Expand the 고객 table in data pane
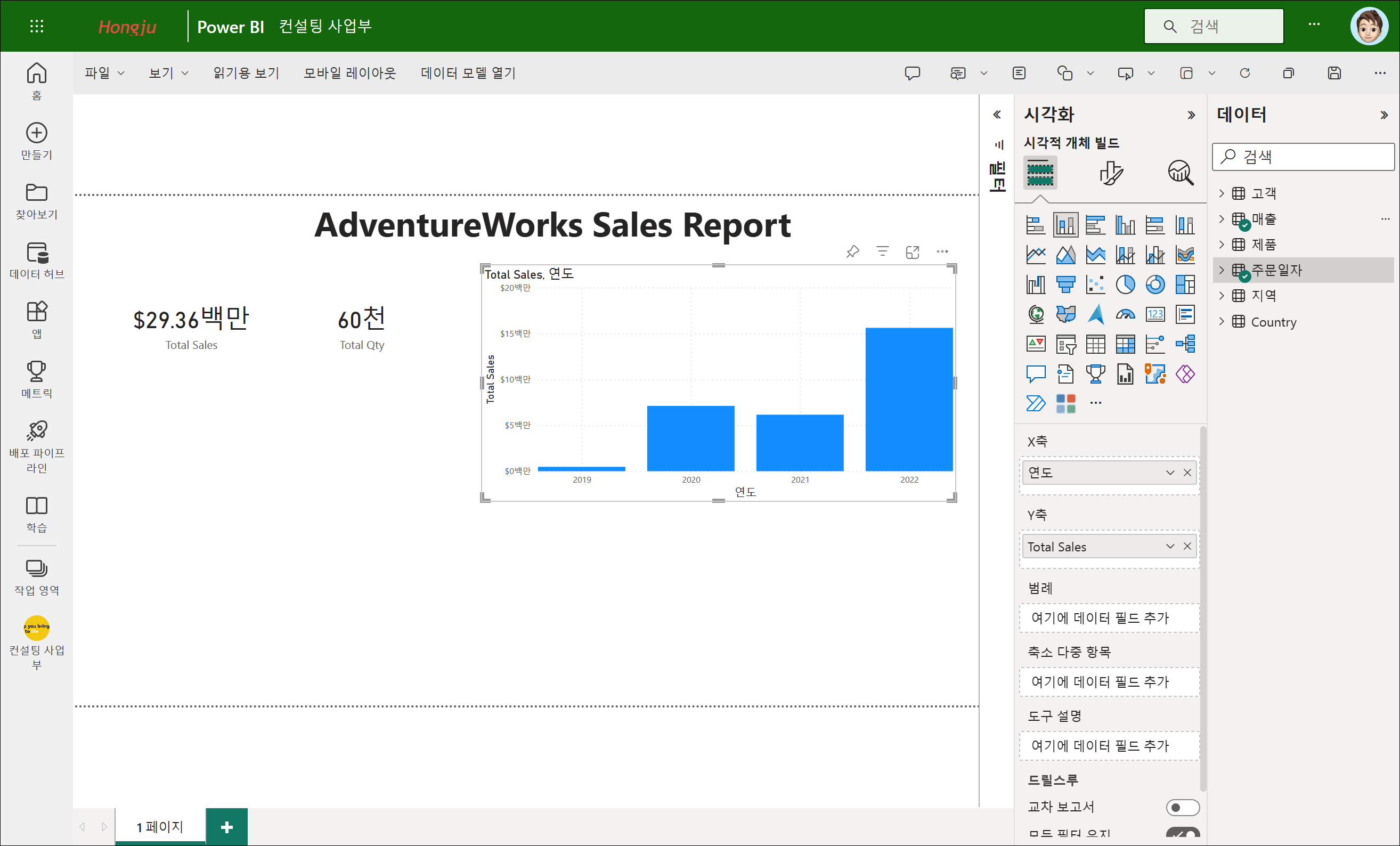 coord(1222,193)
